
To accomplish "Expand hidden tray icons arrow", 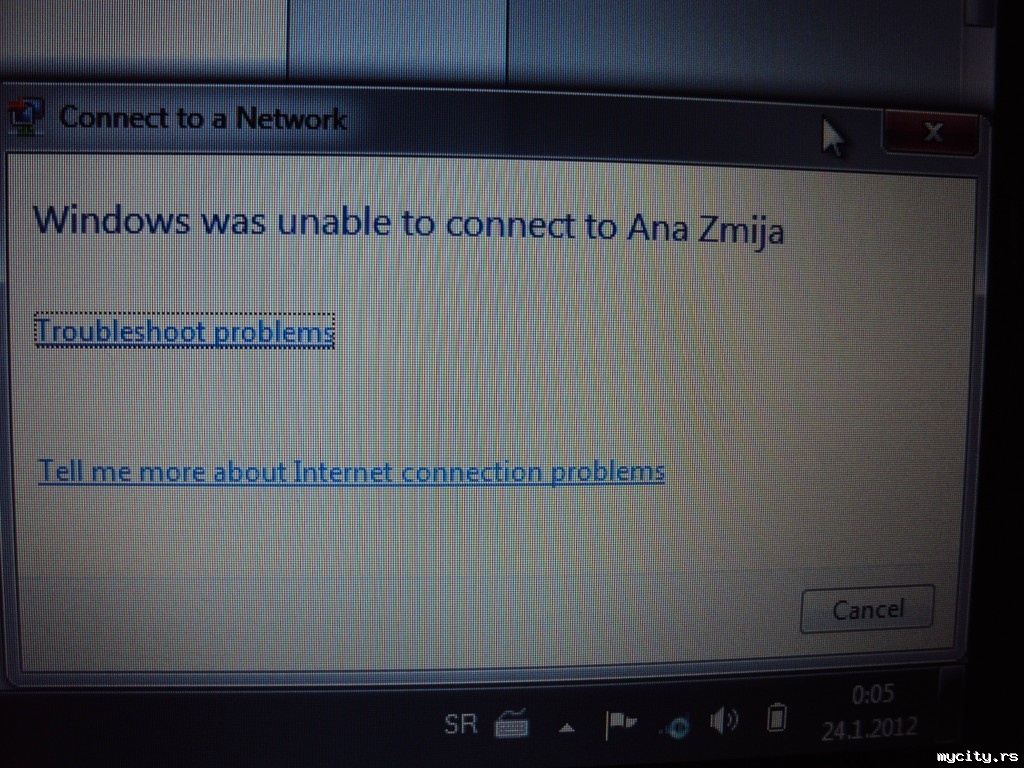I will click(x=567, y=728).
